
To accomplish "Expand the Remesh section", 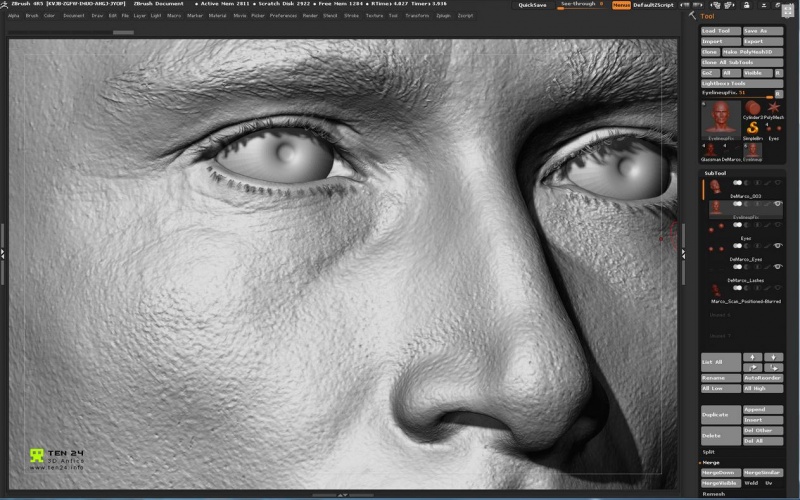I will pos(713,494).
